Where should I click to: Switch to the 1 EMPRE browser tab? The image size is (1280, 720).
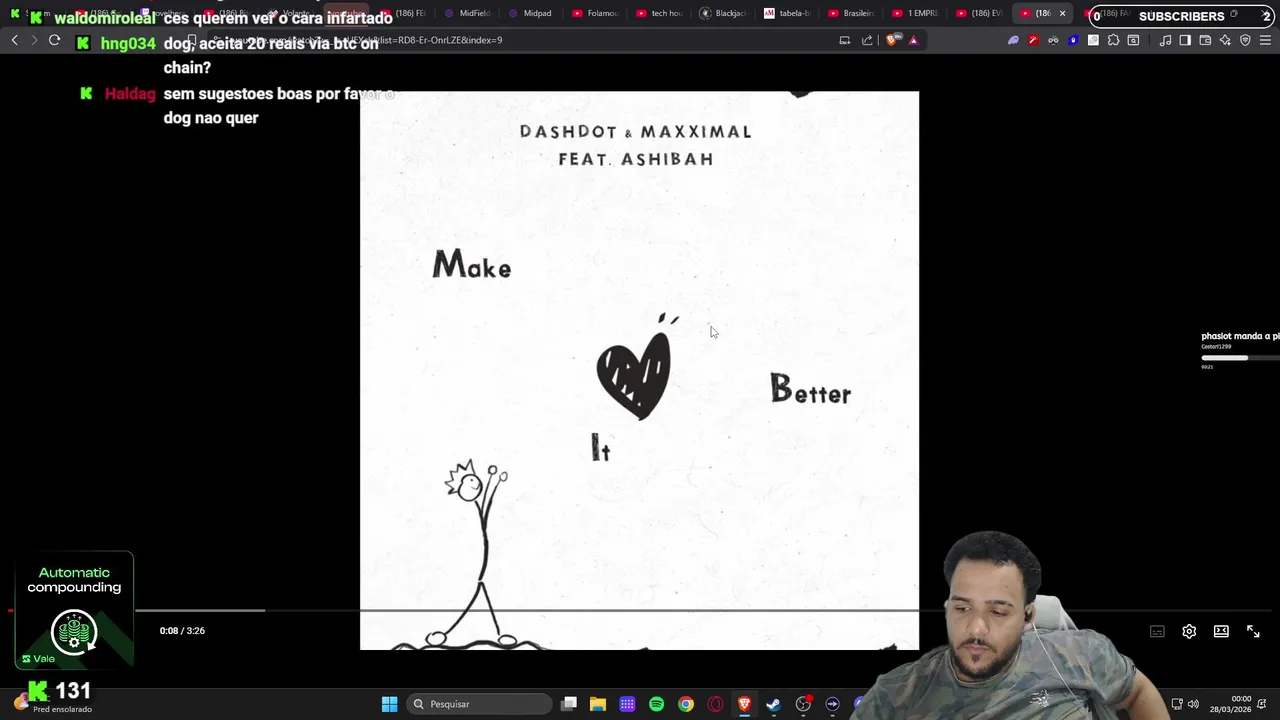click(915, 13)
